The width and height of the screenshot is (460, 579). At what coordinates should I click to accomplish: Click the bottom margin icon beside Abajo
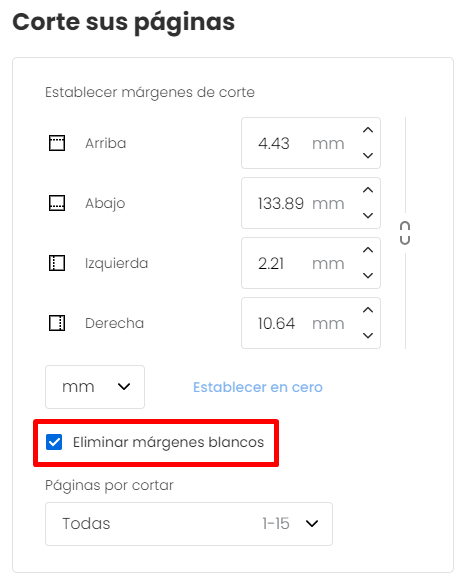(57, 203)
